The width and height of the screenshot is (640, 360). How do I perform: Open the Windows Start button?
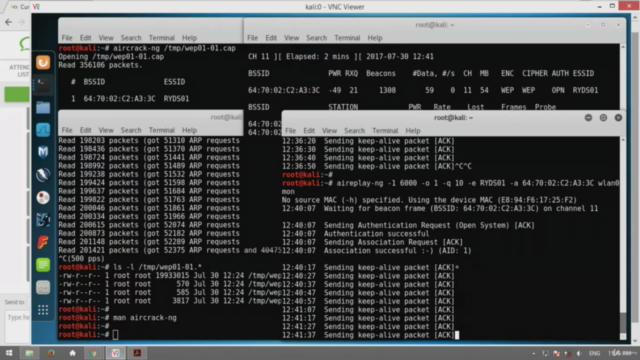(x=9, y=353)
